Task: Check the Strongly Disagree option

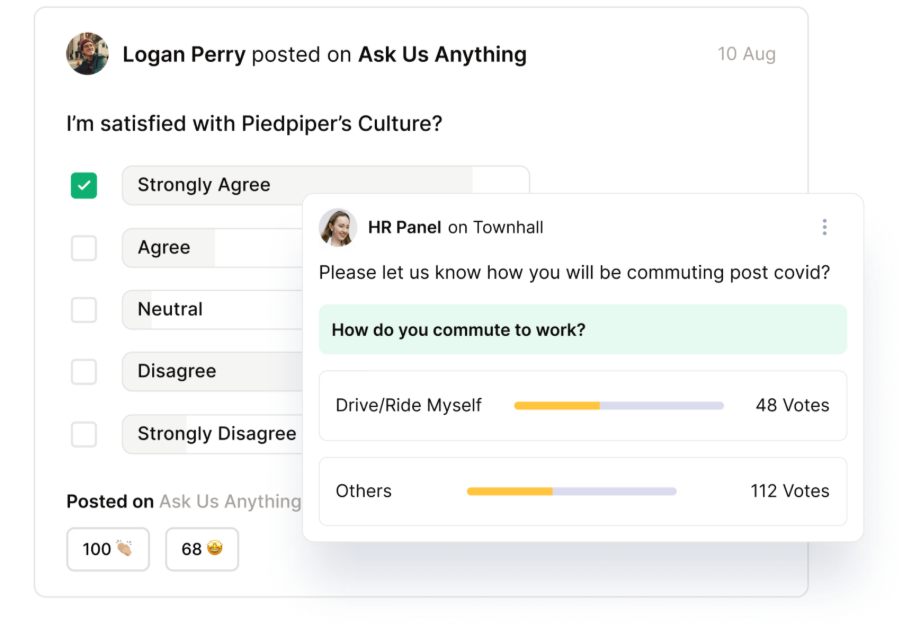Action: (84, 434)
